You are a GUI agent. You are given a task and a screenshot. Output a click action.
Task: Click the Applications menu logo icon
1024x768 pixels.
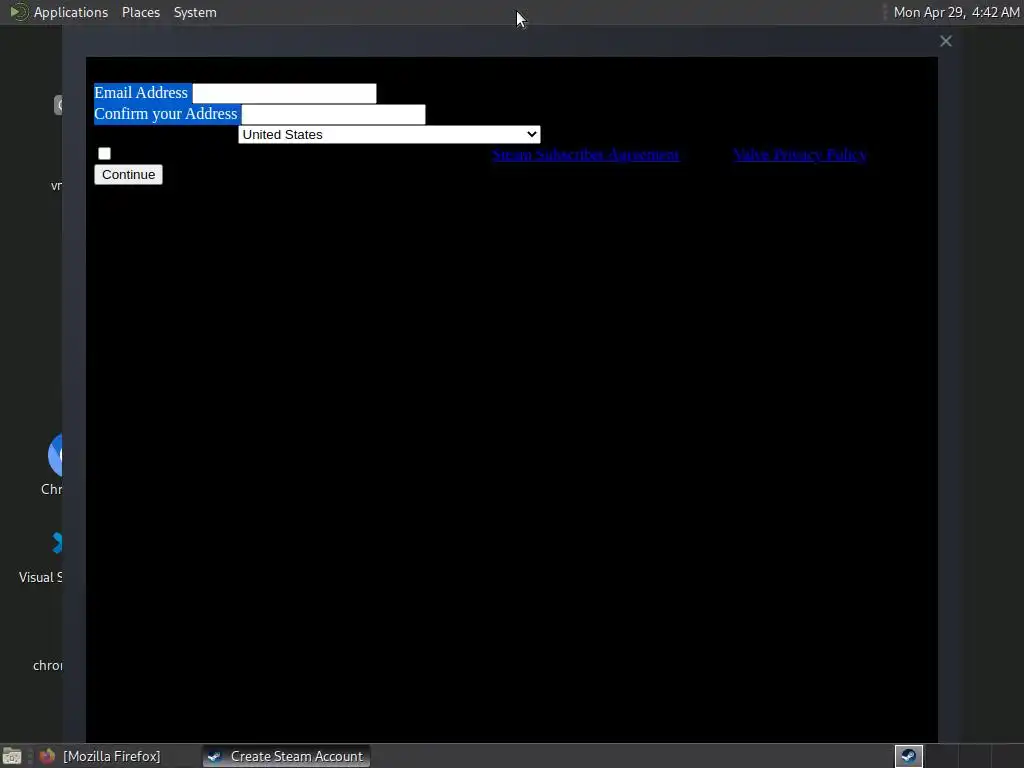tap(19, 12)
